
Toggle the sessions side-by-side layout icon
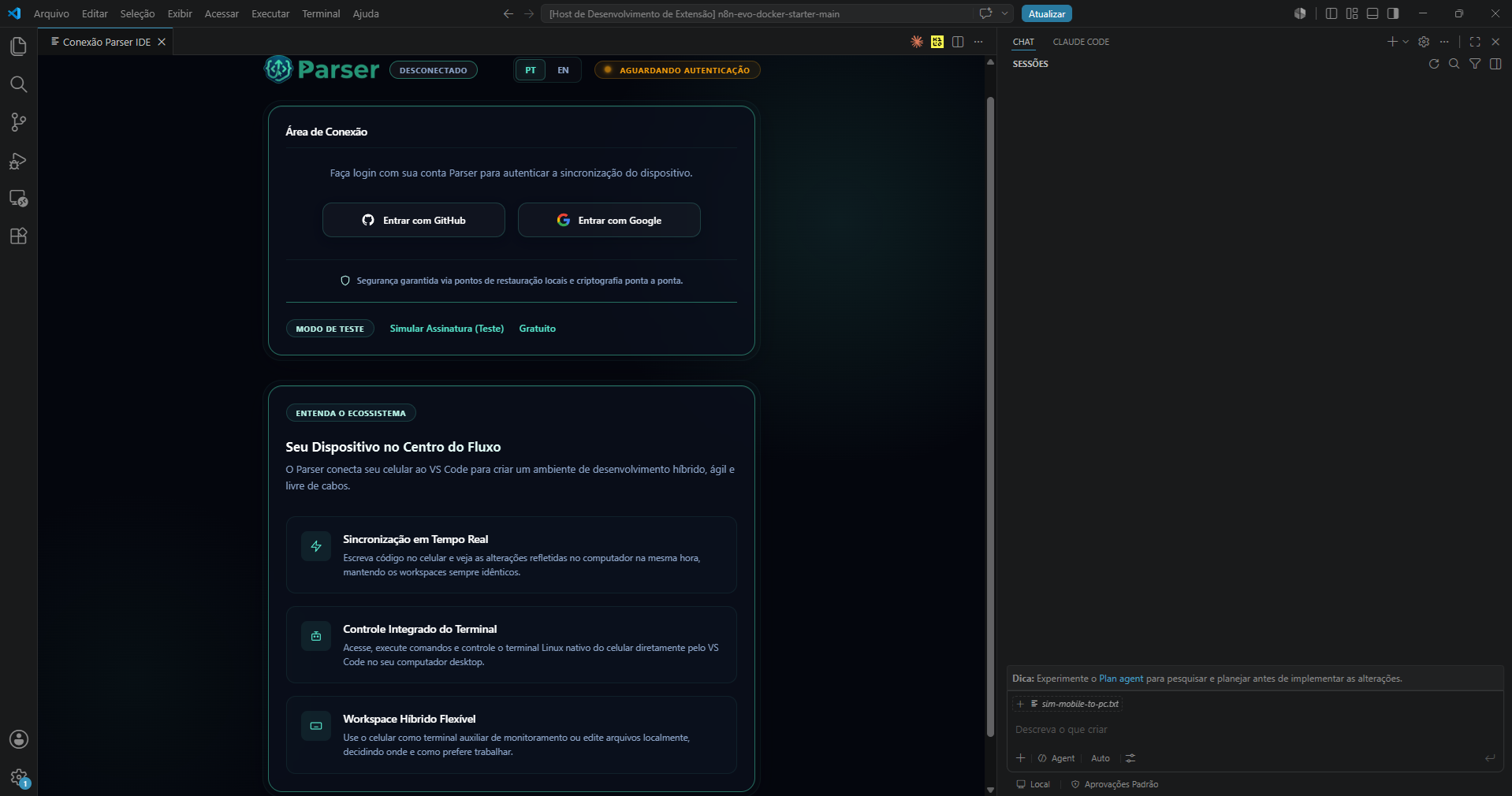[1495, 64]
